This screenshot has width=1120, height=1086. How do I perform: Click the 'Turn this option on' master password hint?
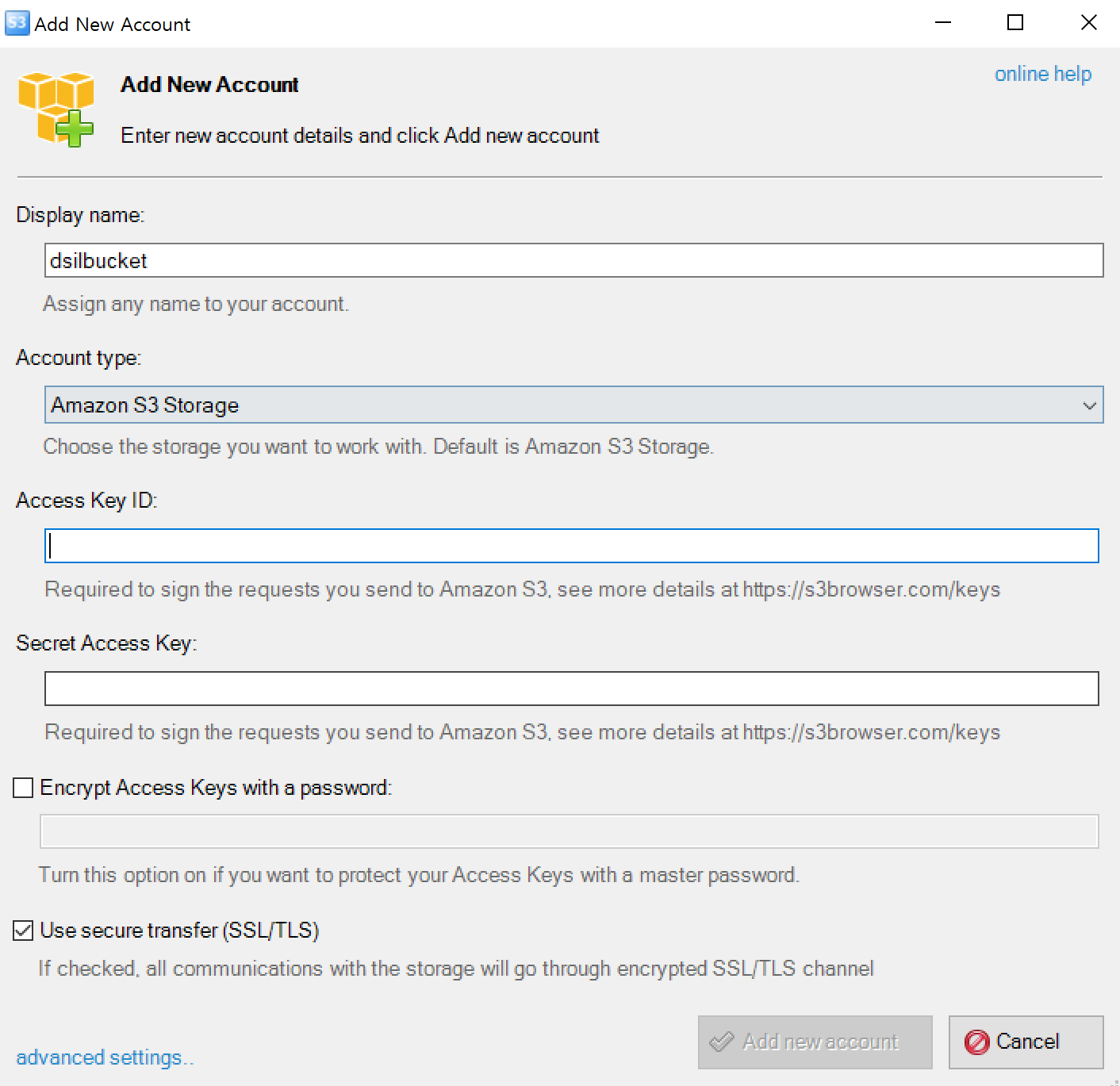419,875
